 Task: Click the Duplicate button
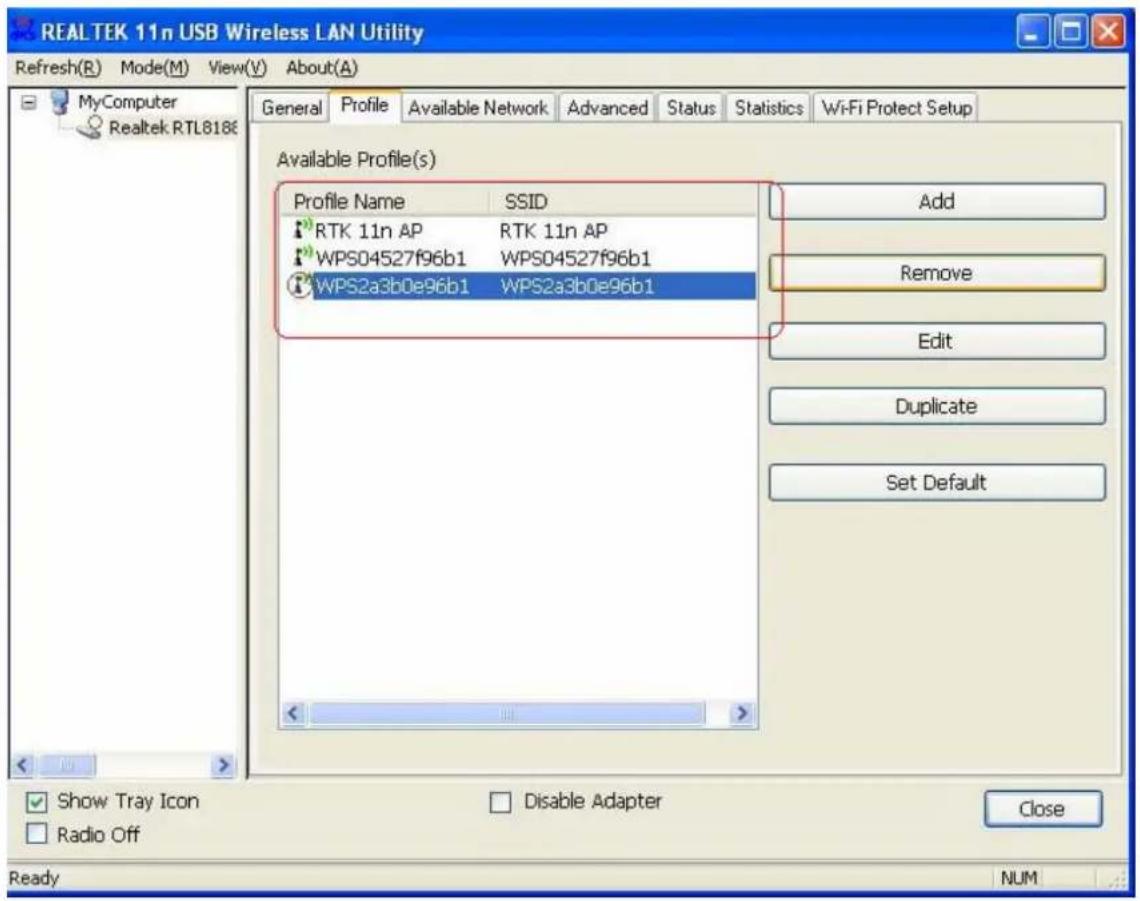pyautogui.click(x=937, y=407)
